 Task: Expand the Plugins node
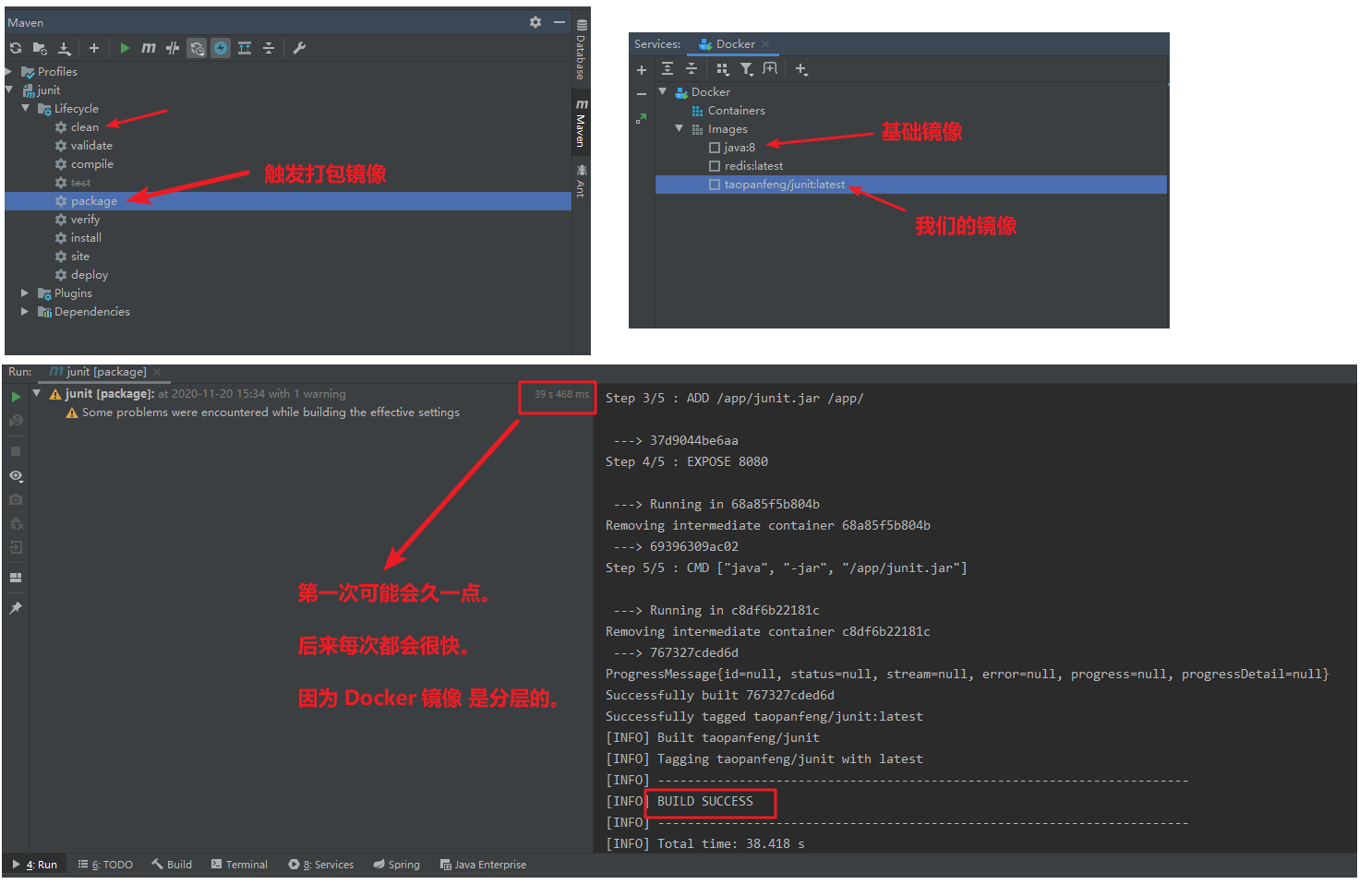(25, 293)
